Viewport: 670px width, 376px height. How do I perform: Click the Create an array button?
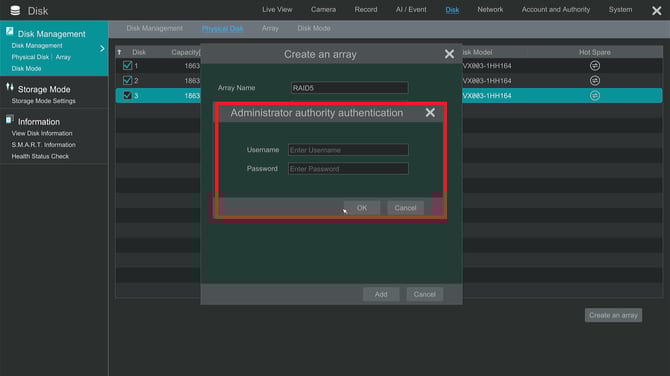click(613, 315)
